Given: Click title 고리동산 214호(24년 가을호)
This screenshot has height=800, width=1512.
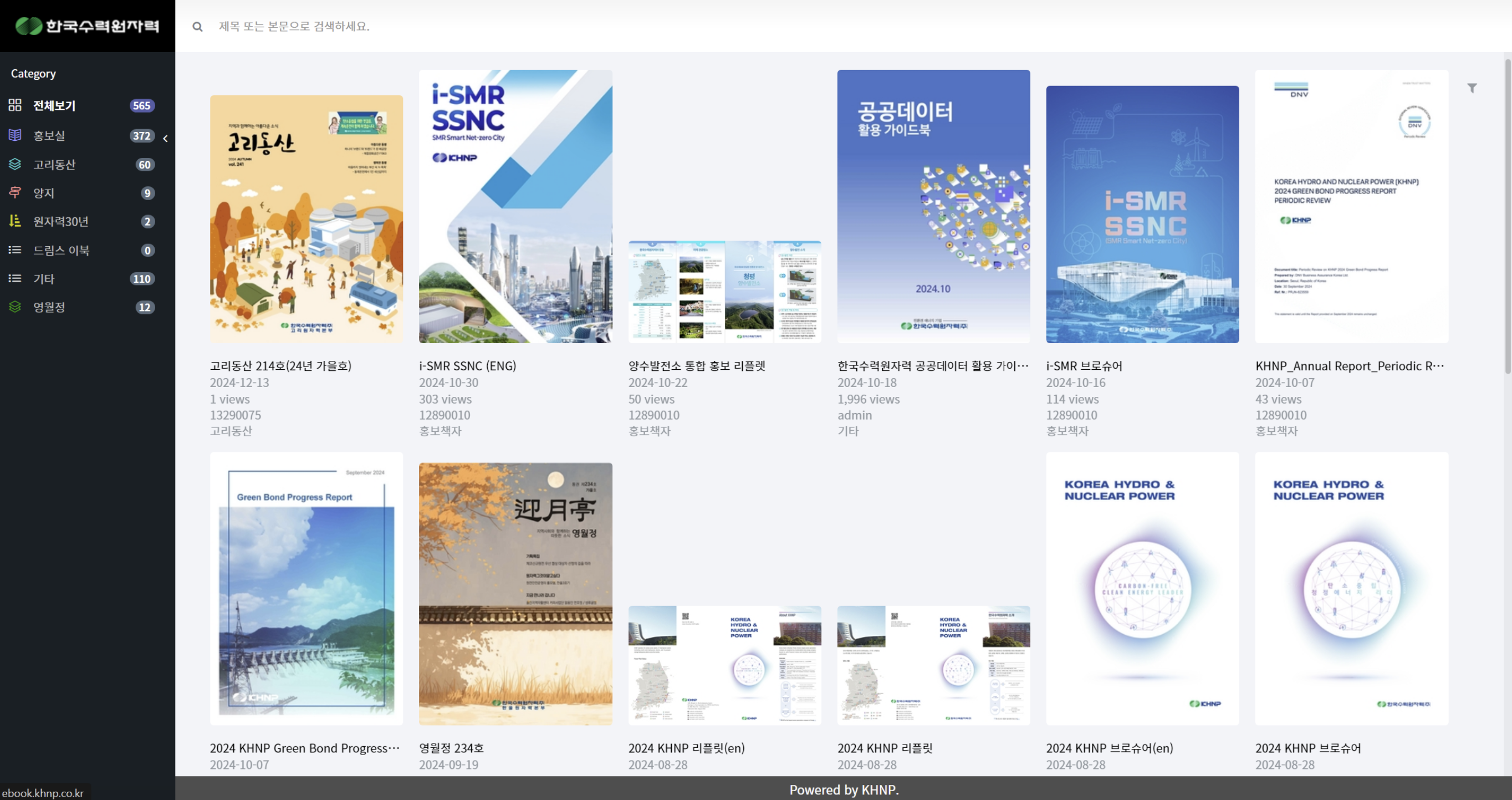Looking at the screenshot, I should click(x=280, y=366).
